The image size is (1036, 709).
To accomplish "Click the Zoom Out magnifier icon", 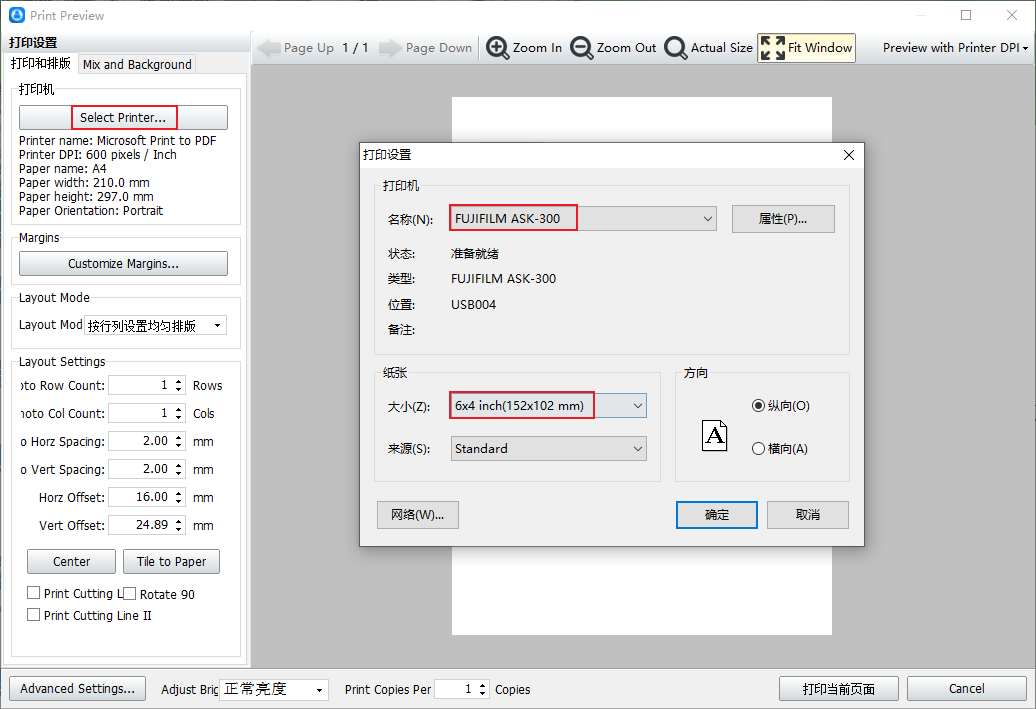I will 581,48.
